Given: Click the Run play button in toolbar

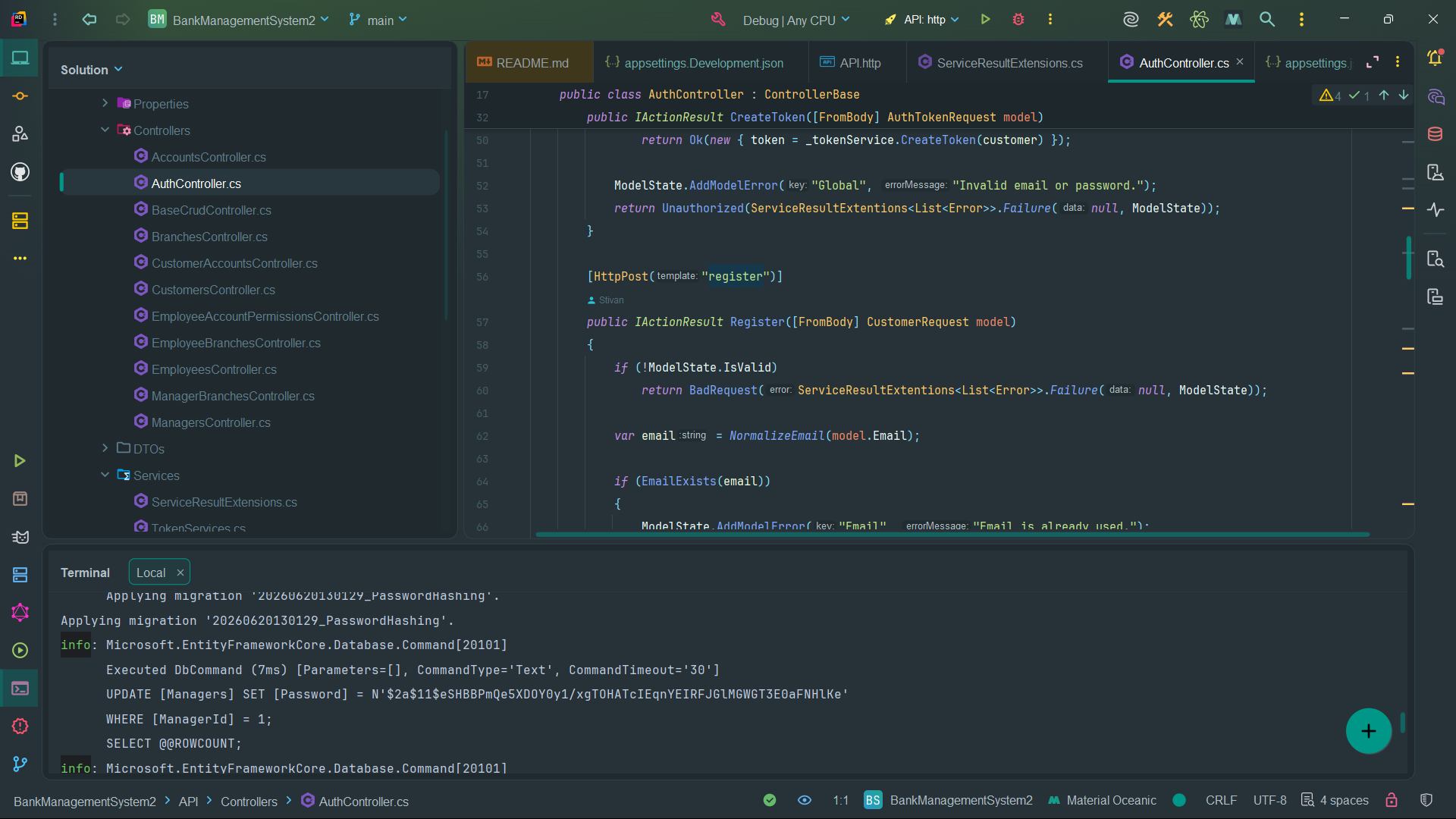Looking at the screenshot, I should (985, 20).
